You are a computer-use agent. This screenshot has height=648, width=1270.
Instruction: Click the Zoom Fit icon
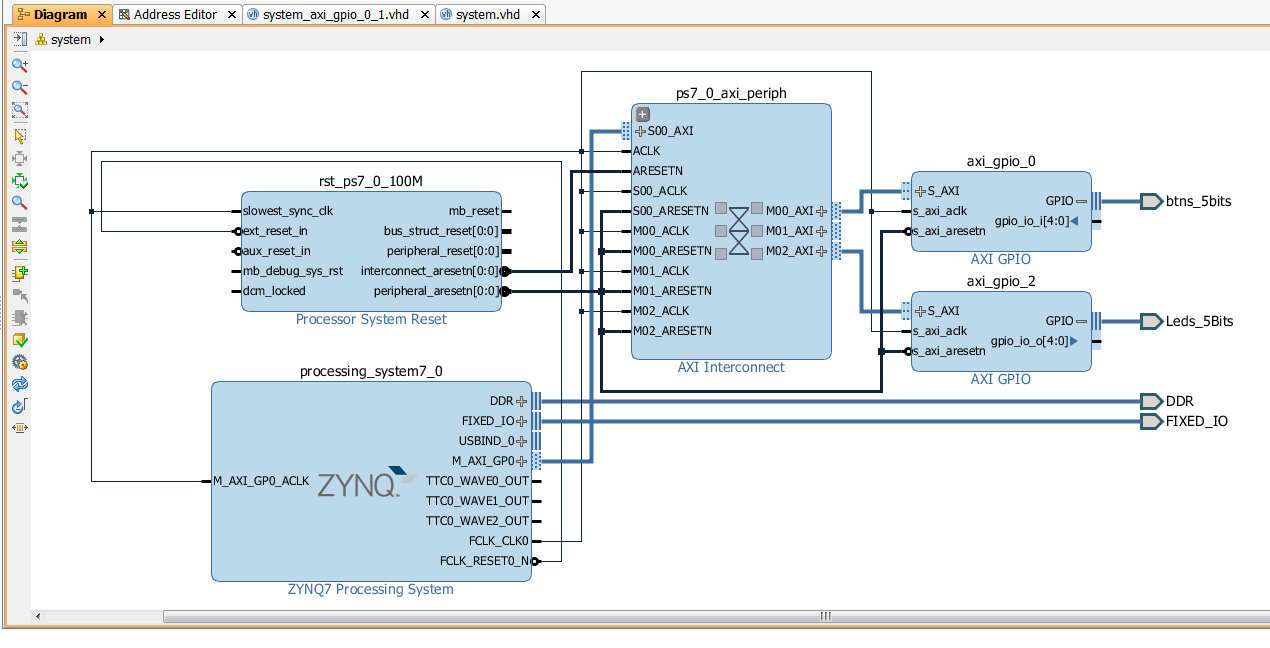[x=18, y=110]
